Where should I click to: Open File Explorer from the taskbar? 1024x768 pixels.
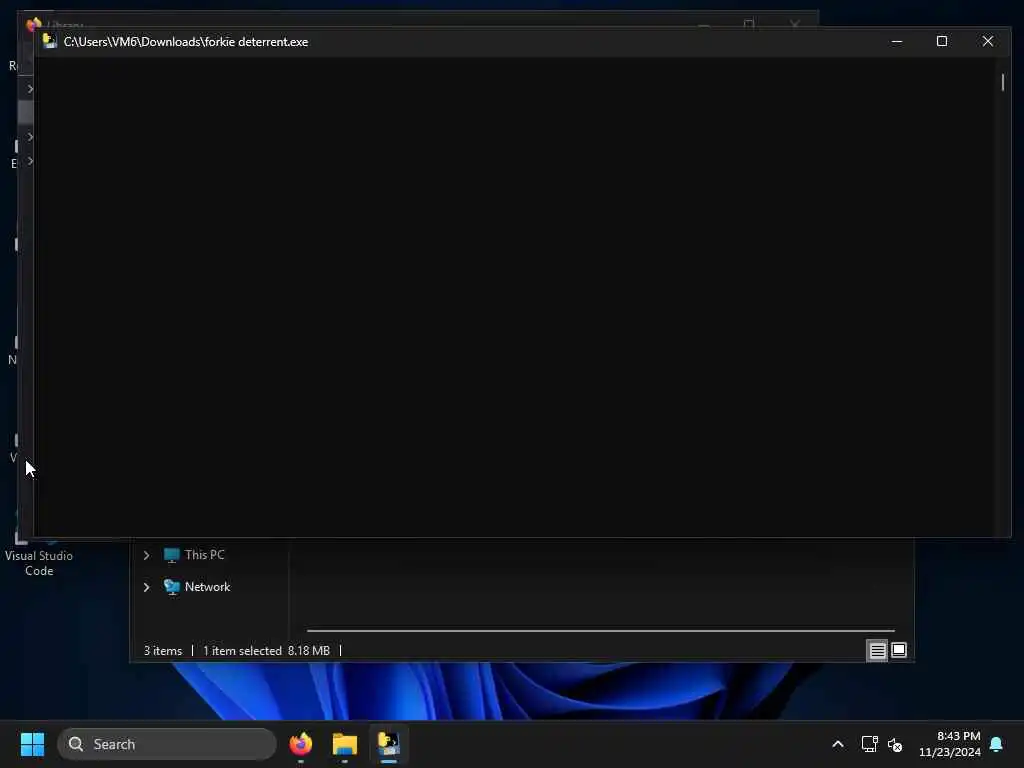click(x=345, y=744)
